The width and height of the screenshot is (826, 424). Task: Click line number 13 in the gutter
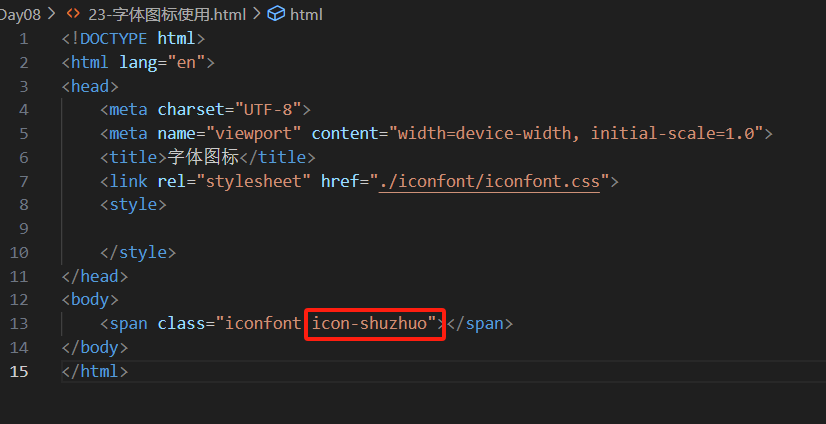[x=19, y=323]
